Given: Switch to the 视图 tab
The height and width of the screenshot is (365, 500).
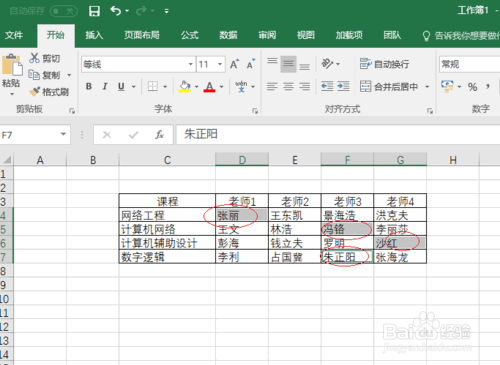Looking at the screenshot, I should pyautogui.click(x=306, y=35).
